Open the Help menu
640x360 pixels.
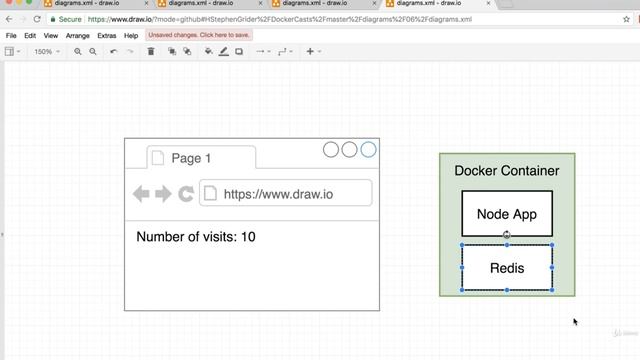click(131, 36)
